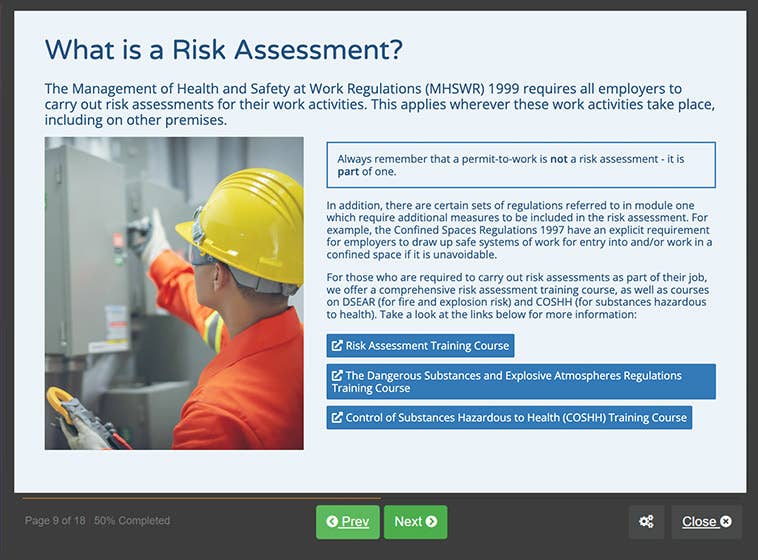Viewport: 758px width, 560px height.
Task: Advance to the next page with Next
Action: click(x=415, y=522)
